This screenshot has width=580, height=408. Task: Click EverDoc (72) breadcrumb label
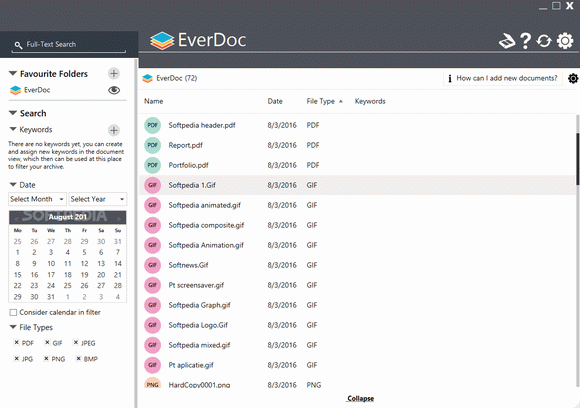[x=176, y=78]
